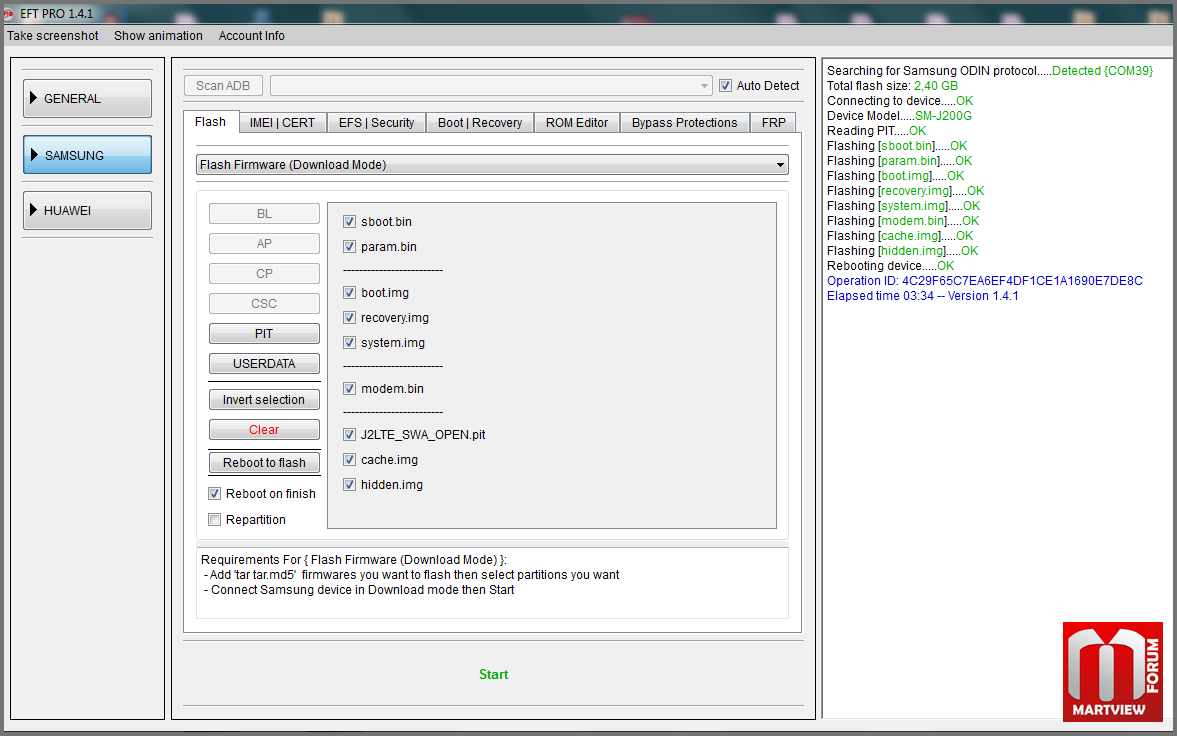Image resolution: width=1177 pixels, height=736 pixels.
Task: Click the Elapsed time log line
Action: click(x=923, y=296)
